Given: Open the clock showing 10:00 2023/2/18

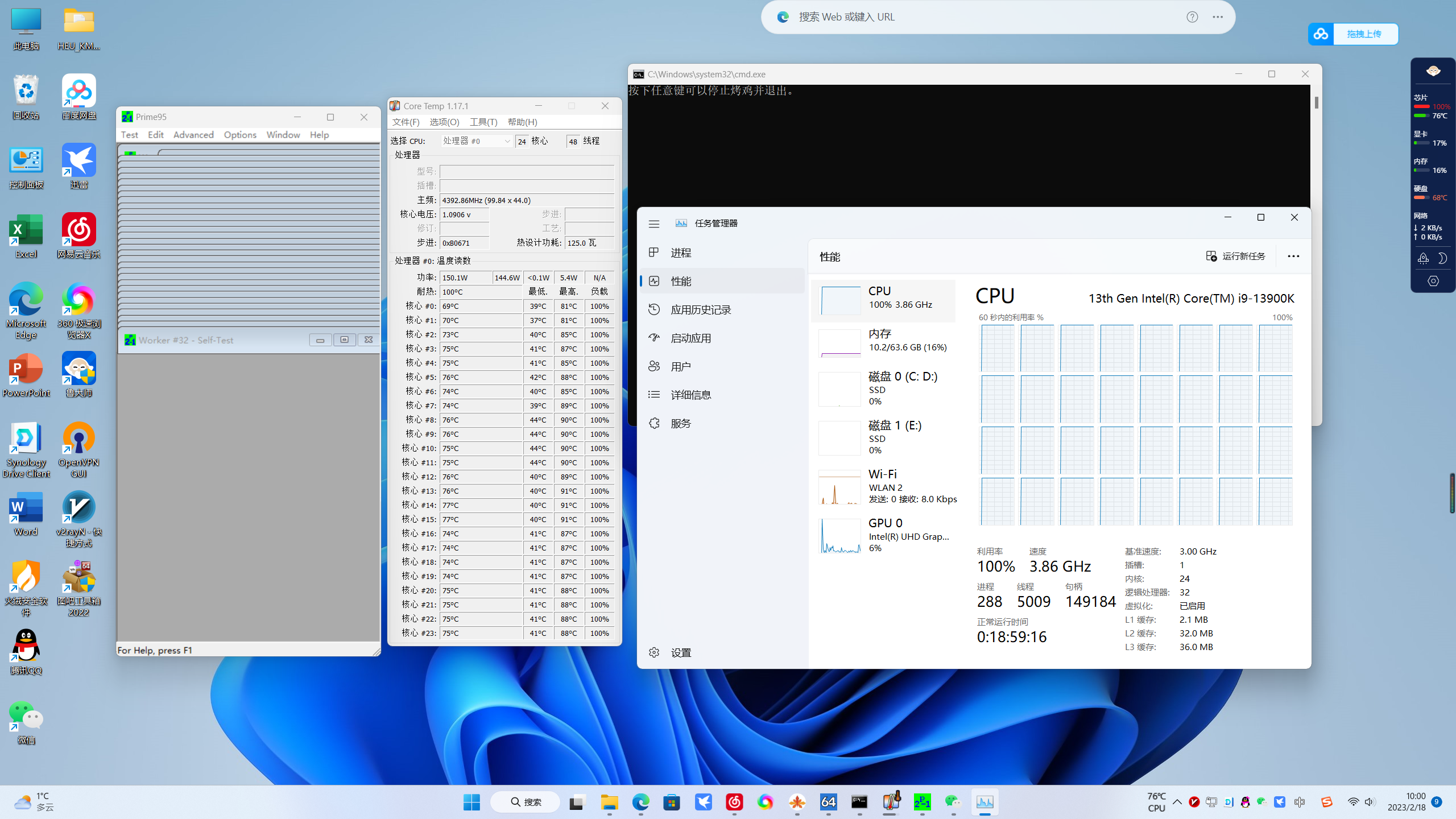Looking at the screenshot, I should 1406,802.
